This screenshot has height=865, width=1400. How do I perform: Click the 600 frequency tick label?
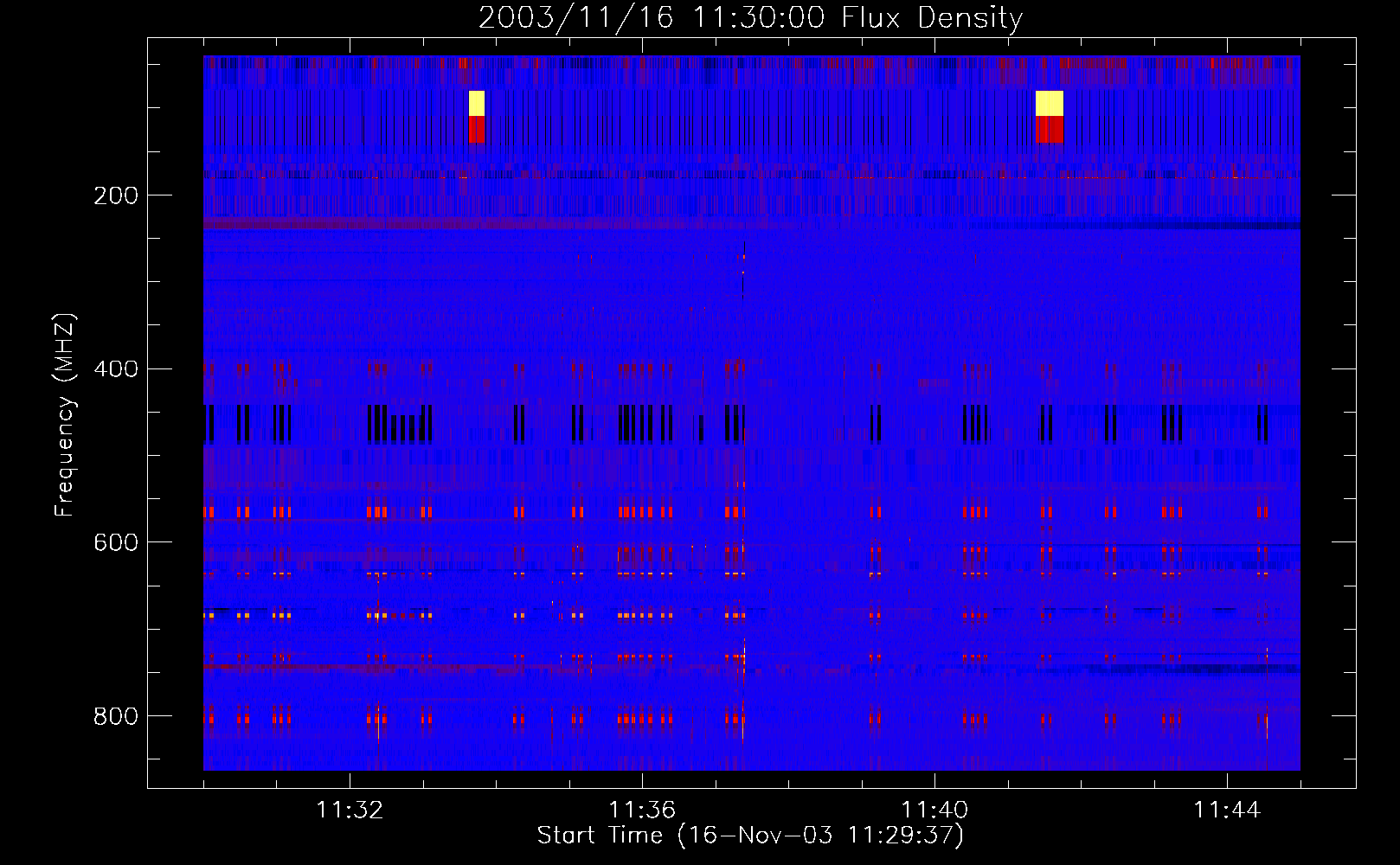pos(116,542)
